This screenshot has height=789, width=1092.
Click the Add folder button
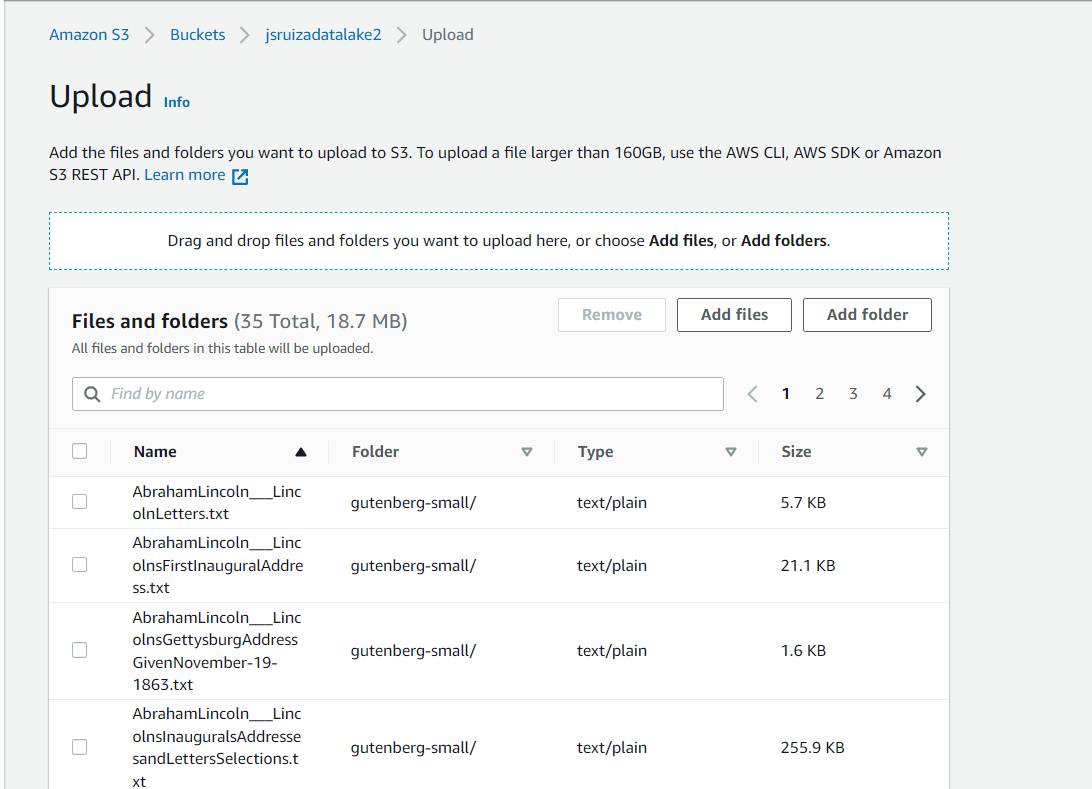click(x=867, y=314)
